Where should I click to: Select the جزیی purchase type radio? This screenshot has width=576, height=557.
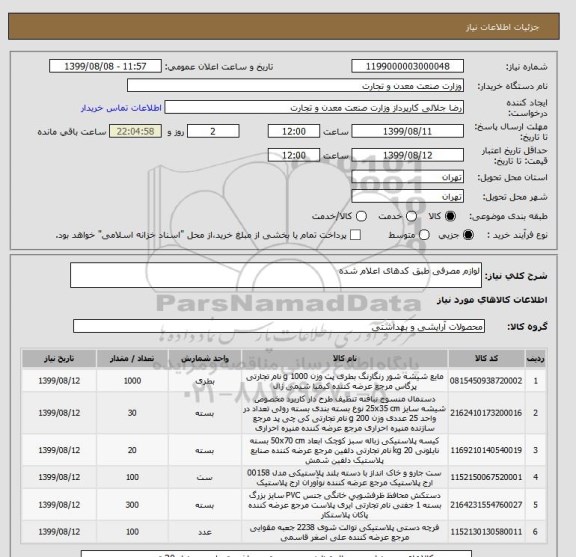[468, 235]
